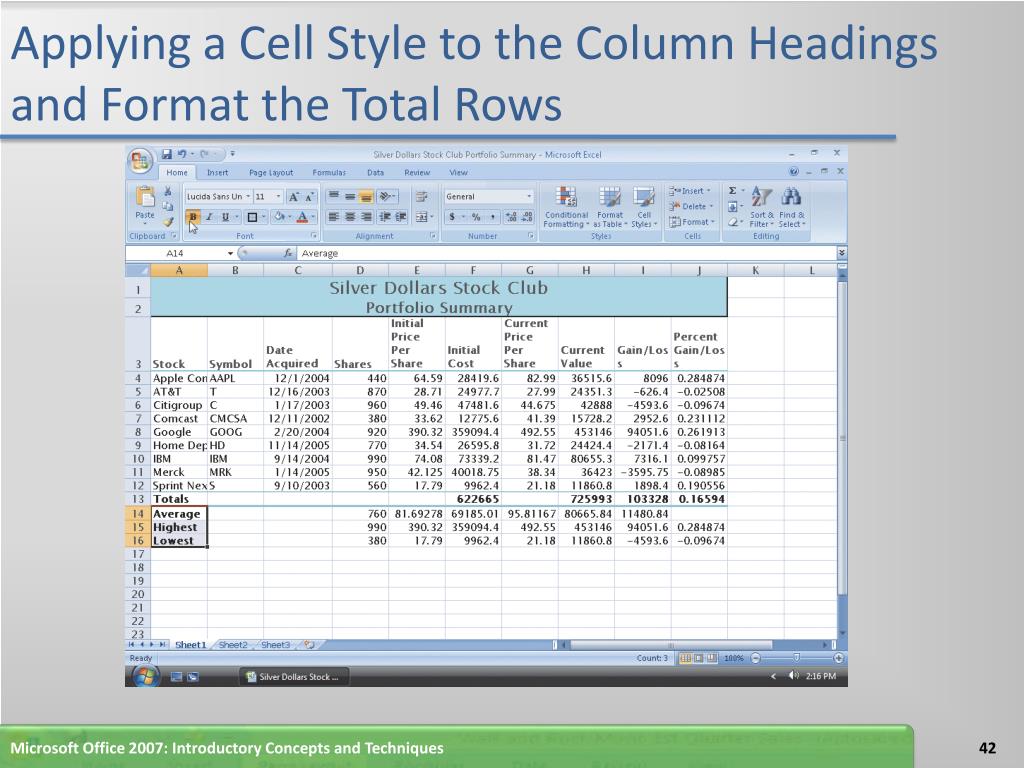
Task: Toggle Bottom Align vertical alignment
Action: coord(366,197)
